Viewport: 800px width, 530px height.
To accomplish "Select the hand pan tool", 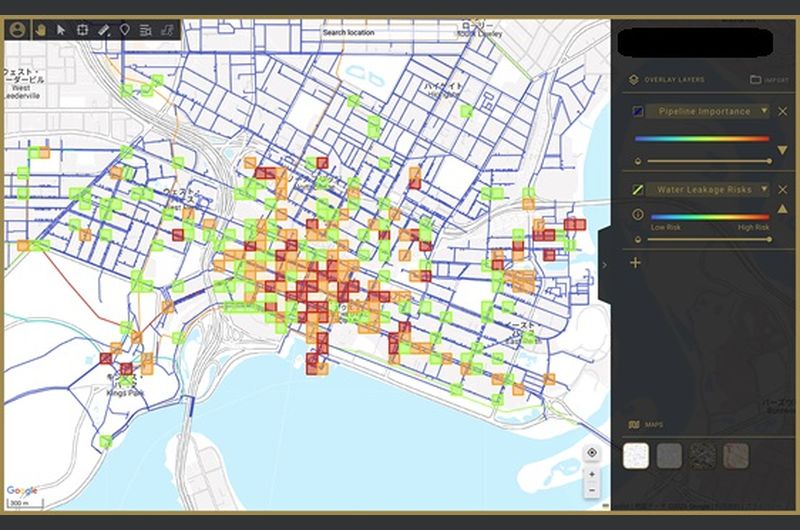I will pyautogui.click(x=40, y=30).
